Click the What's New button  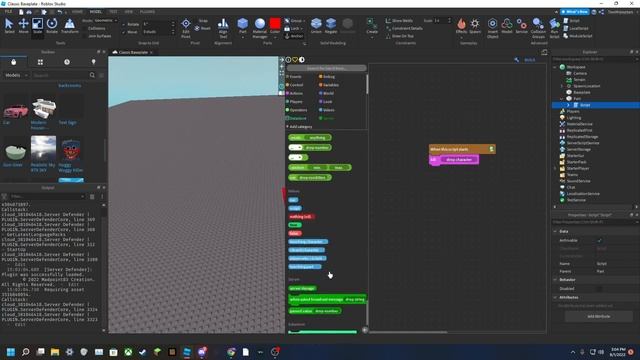point(575,12)
